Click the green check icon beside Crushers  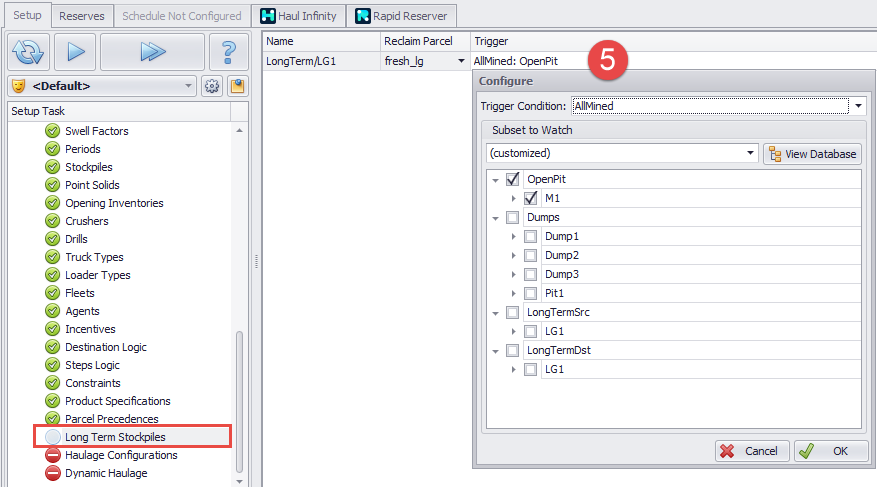tap(52, 221)
